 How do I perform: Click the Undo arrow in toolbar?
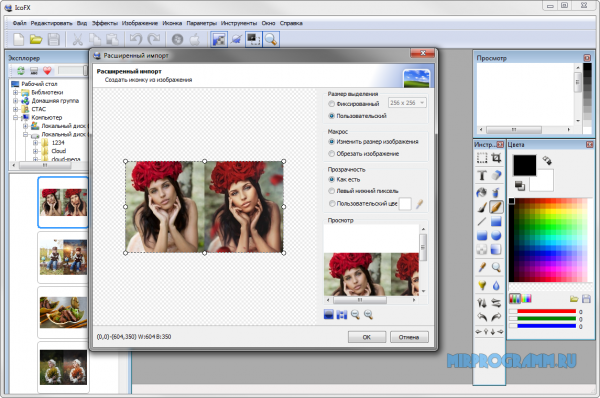pyautogui.click(x=135, y=39)
